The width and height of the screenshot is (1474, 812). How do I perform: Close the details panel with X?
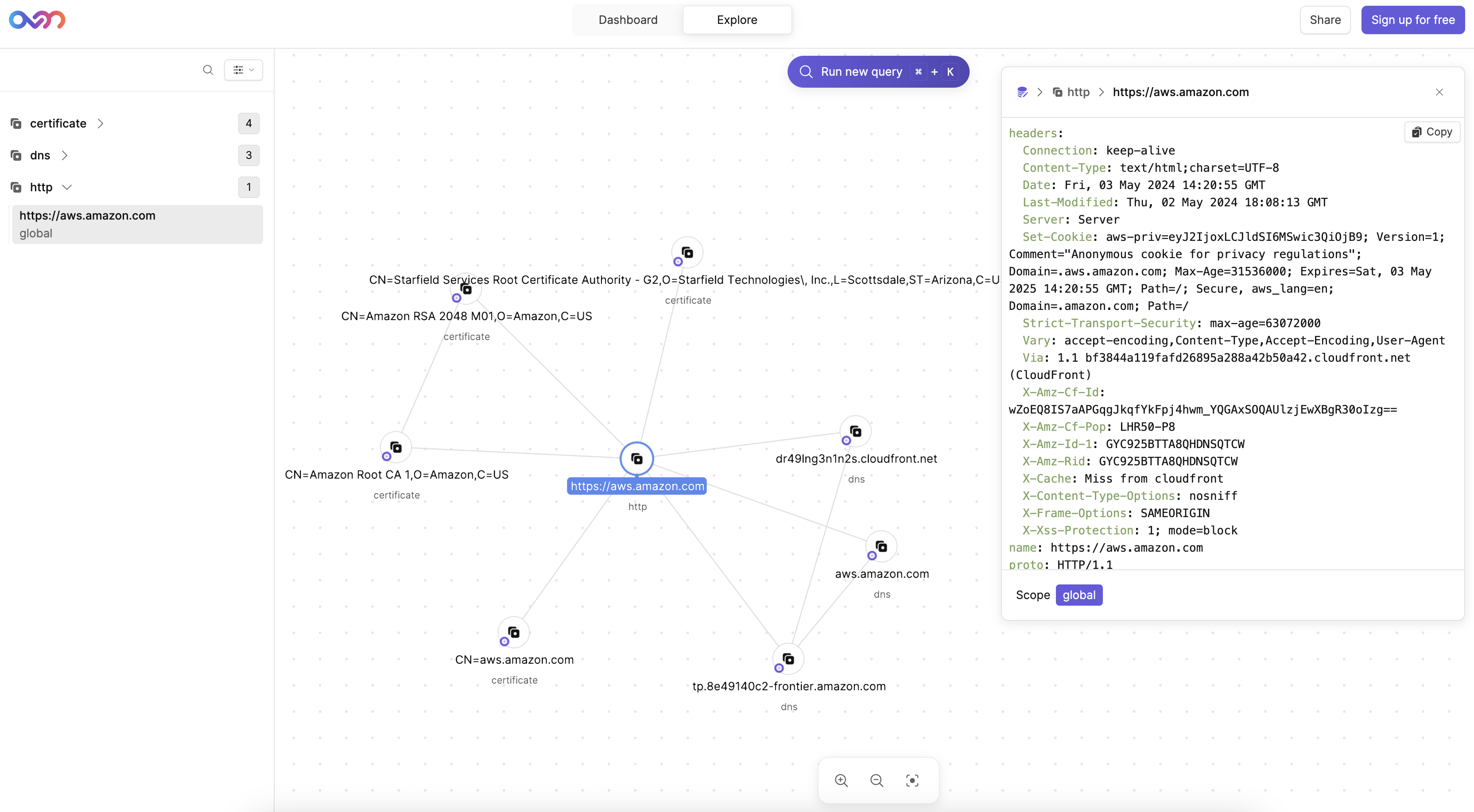[x=1439, y=92]
